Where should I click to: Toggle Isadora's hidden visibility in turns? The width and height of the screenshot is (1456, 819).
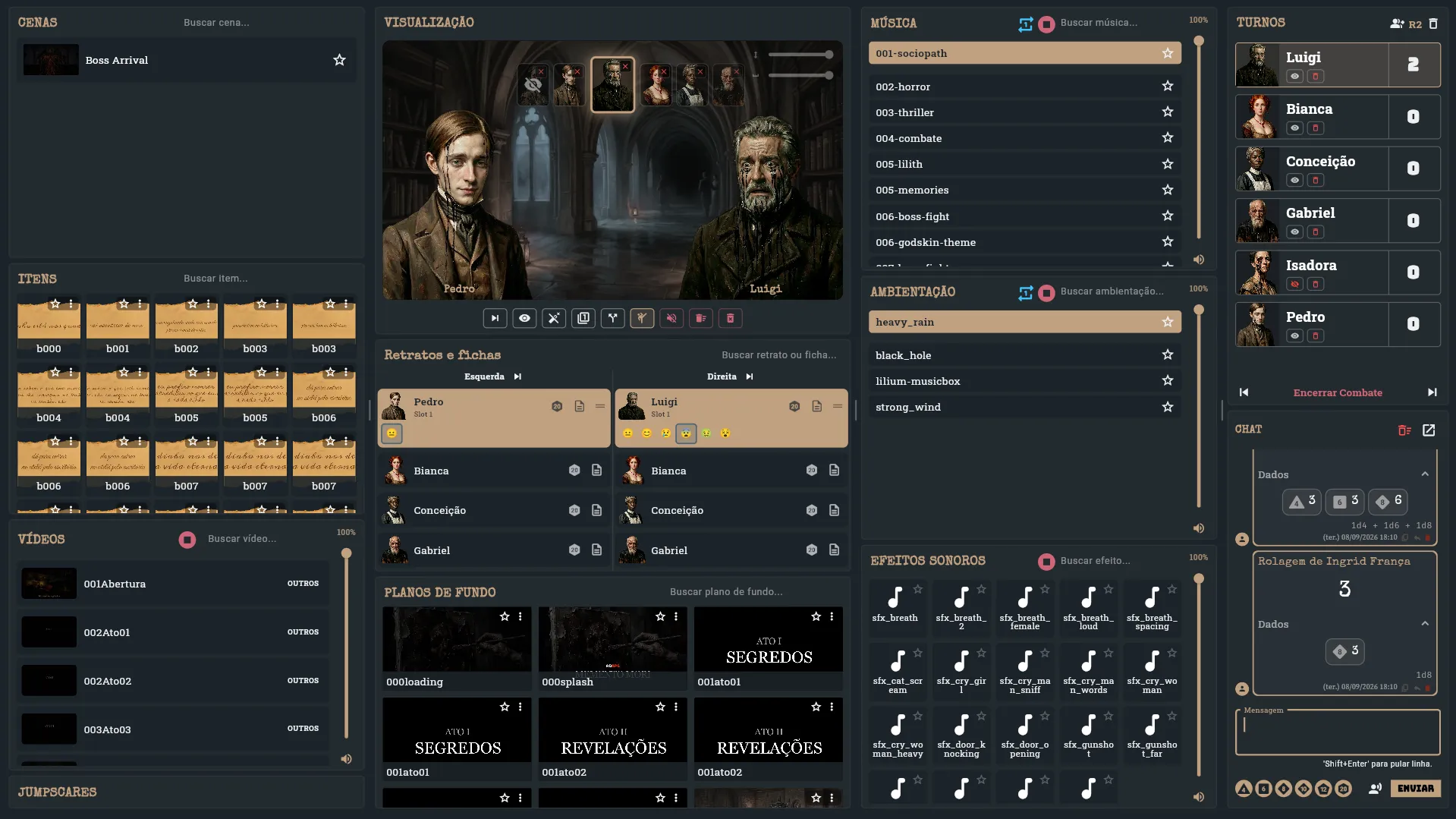(1295, 285)
